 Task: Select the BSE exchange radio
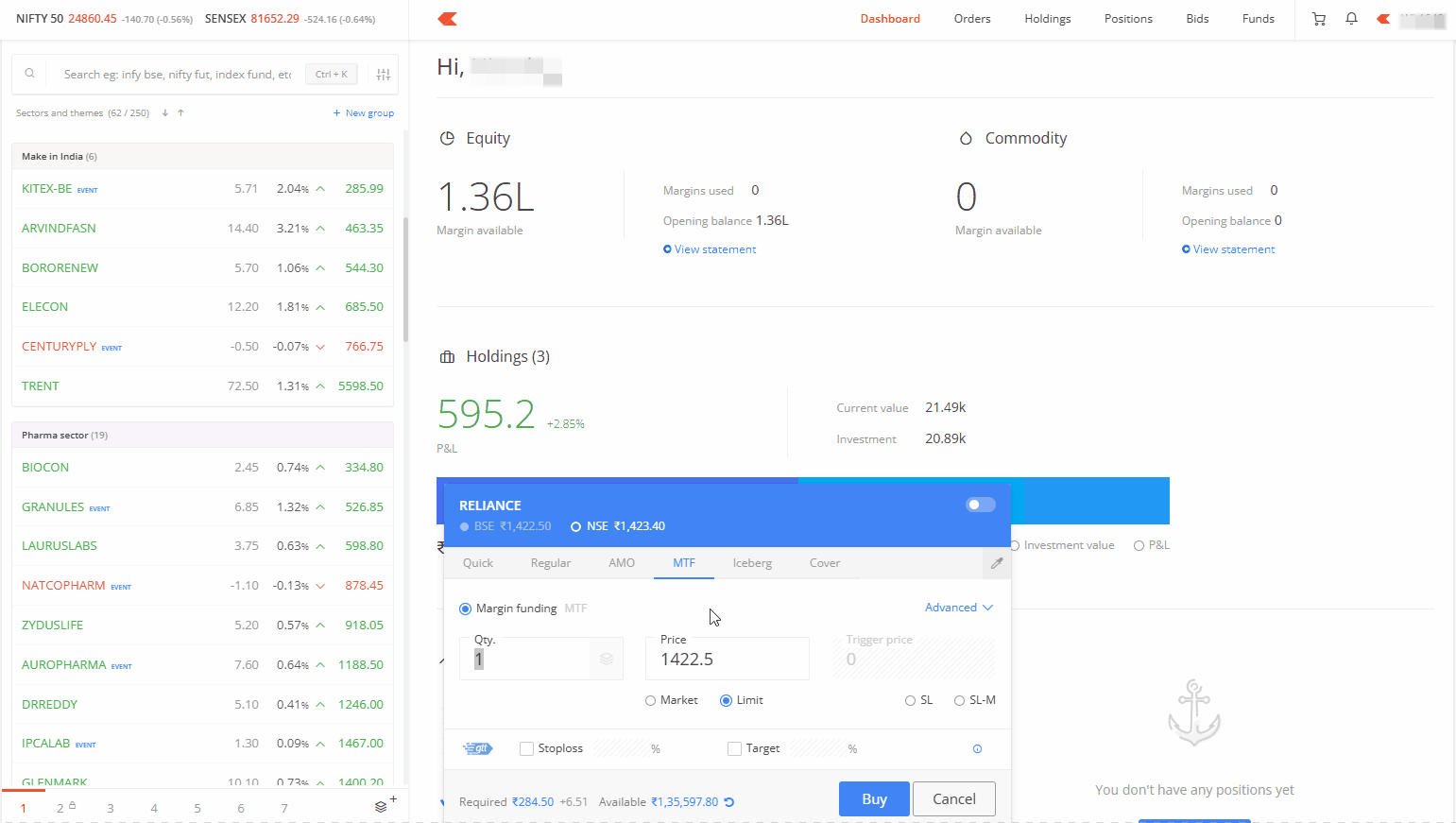click(465, 526)
